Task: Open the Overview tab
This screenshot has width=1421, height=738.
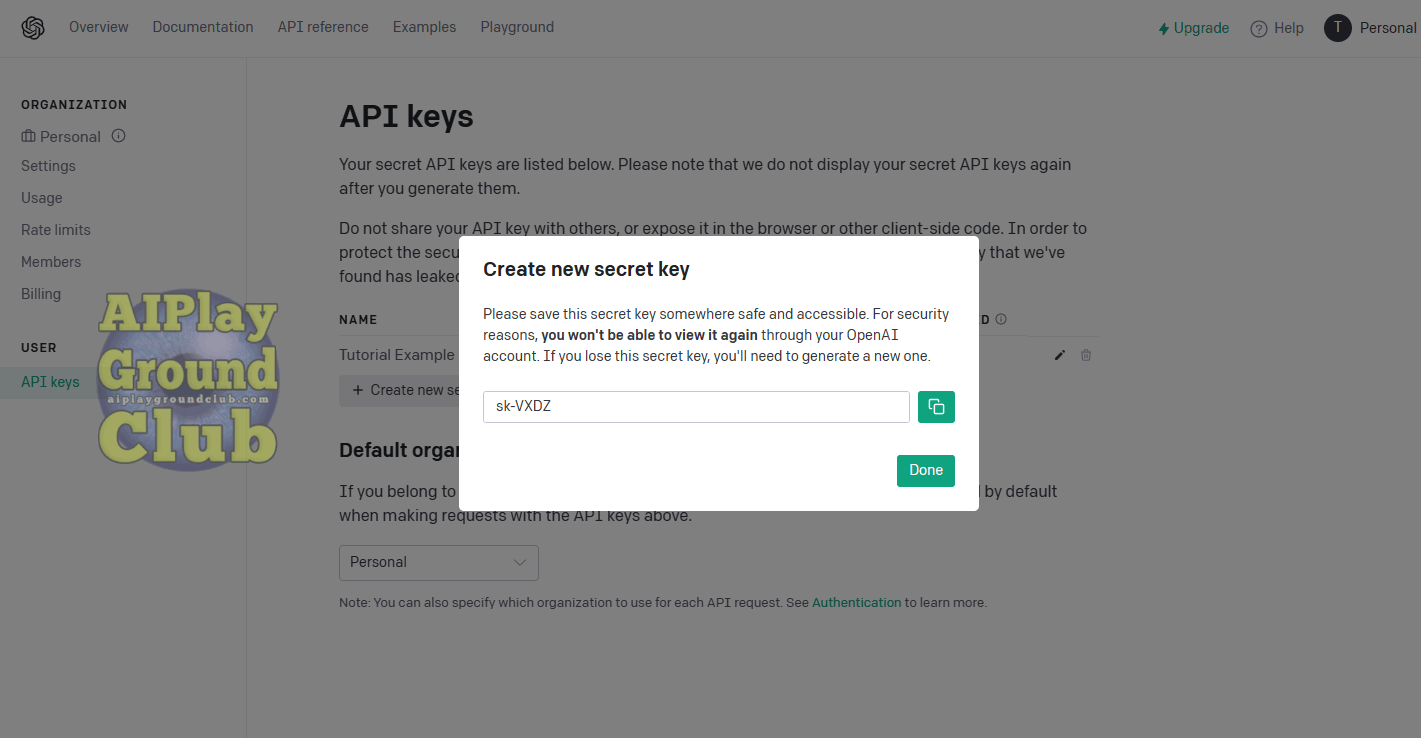Action: point(98,27)
